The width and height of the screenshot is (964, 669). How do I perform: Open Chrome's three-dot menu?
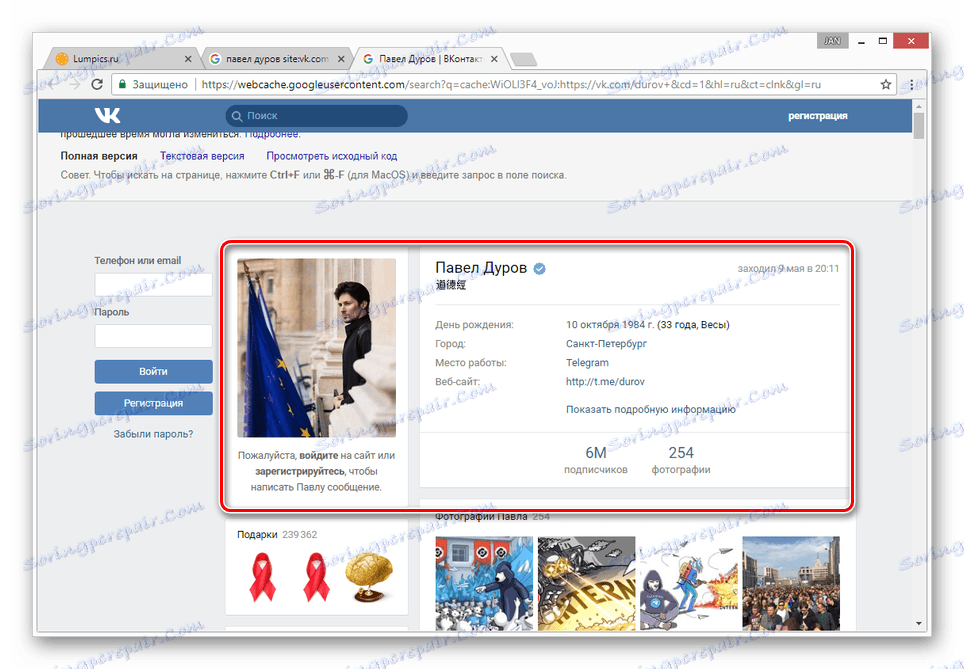pos(912,84)
